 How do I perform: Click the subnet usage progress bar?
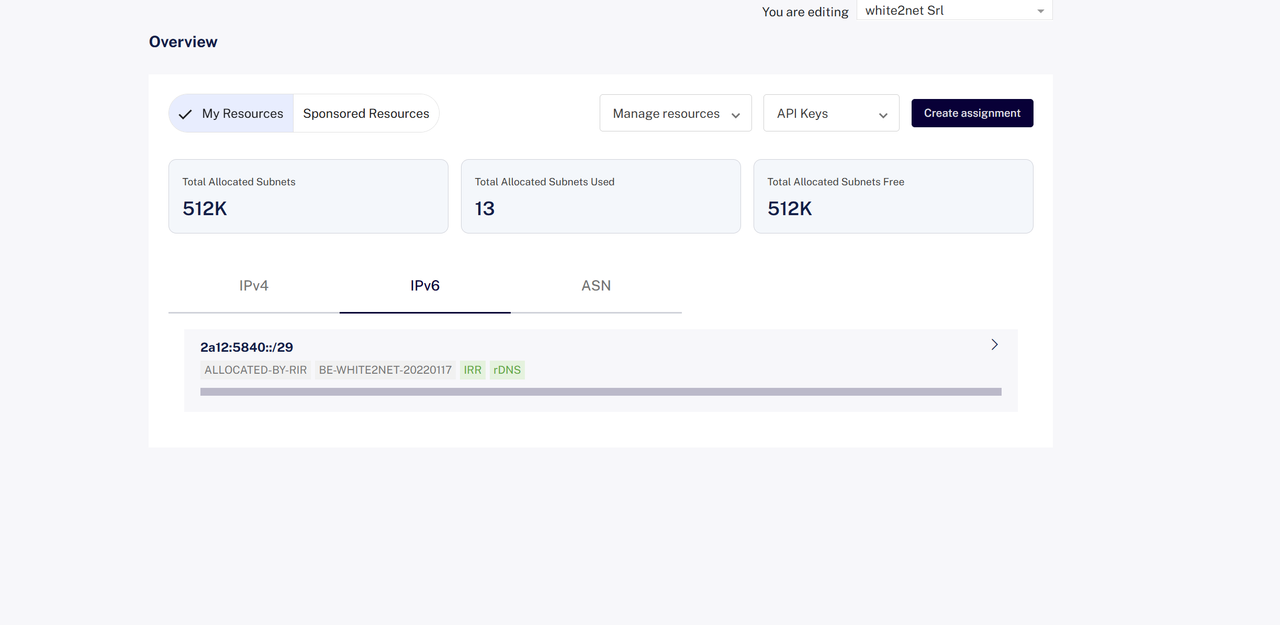point(601,392)
